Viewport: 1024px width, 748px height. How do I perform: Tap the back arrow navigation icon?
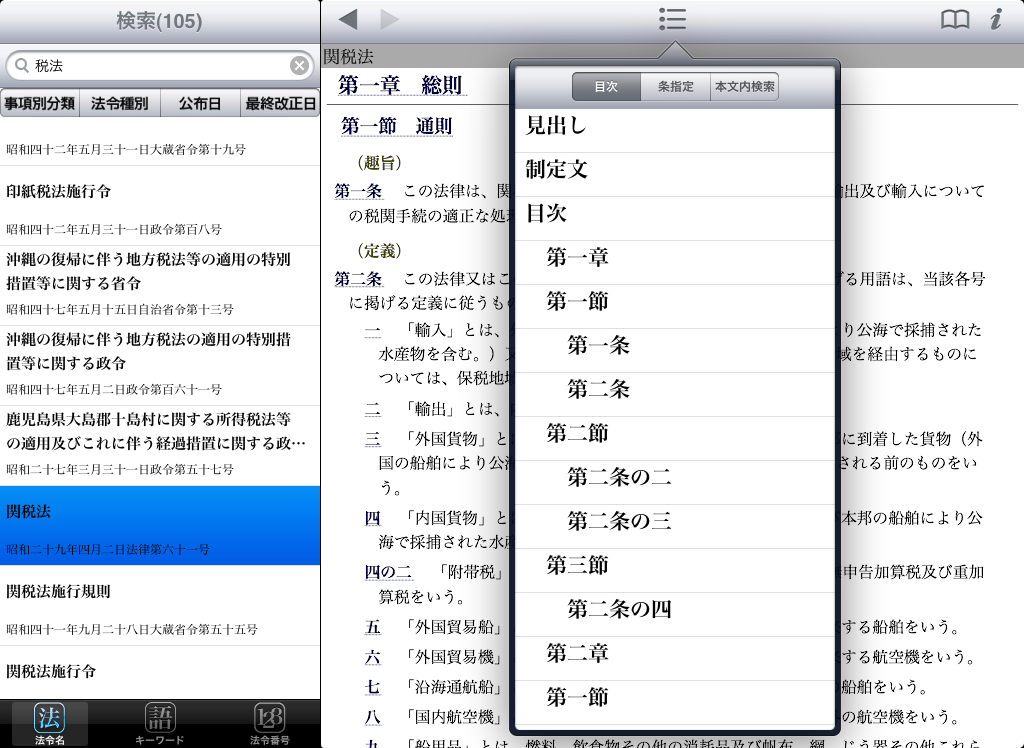click(348, 20)
